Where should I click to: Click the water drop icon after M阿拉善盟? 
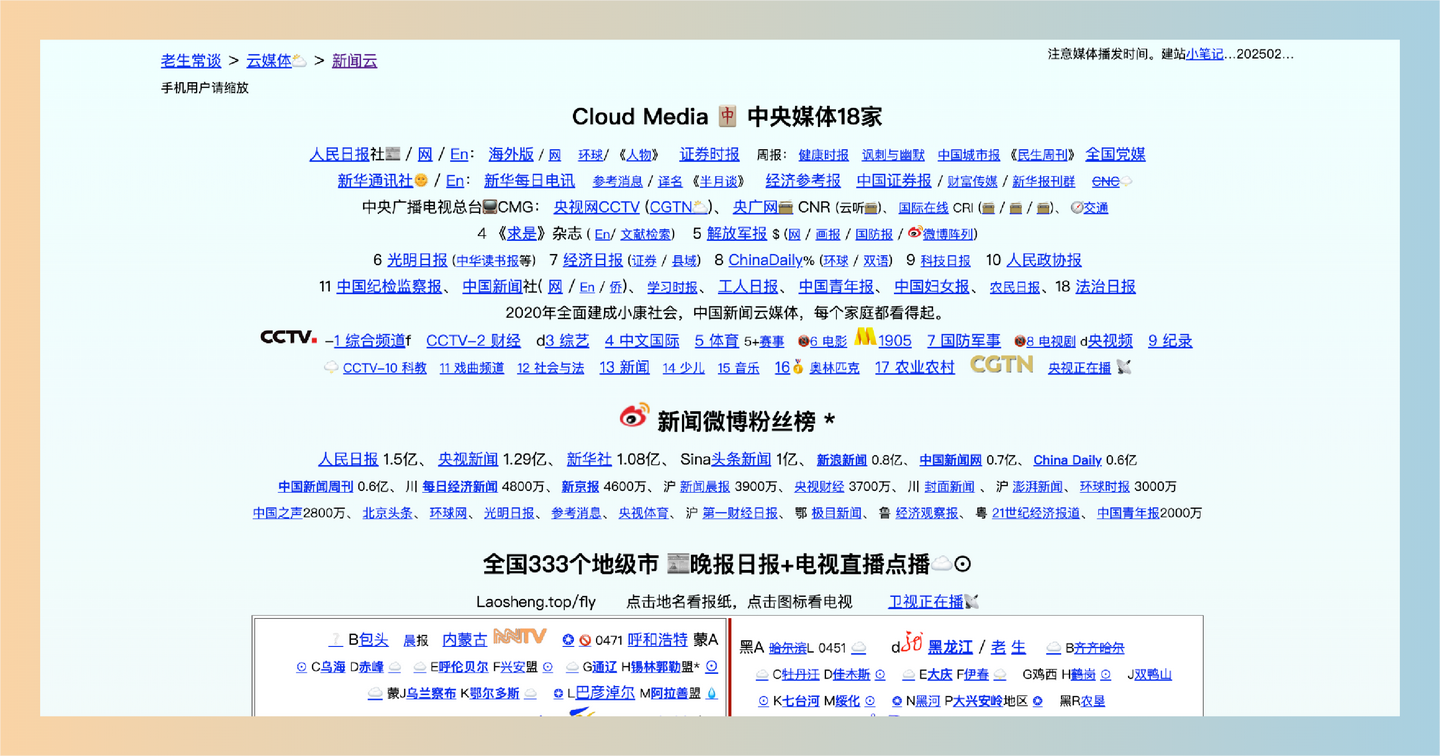[x=711, y=693]
